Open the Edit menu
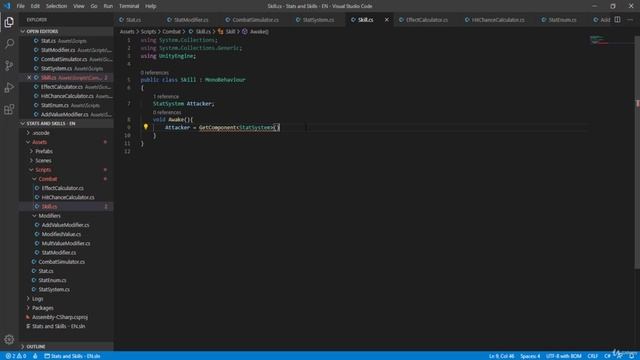 [x=35, y=6]
